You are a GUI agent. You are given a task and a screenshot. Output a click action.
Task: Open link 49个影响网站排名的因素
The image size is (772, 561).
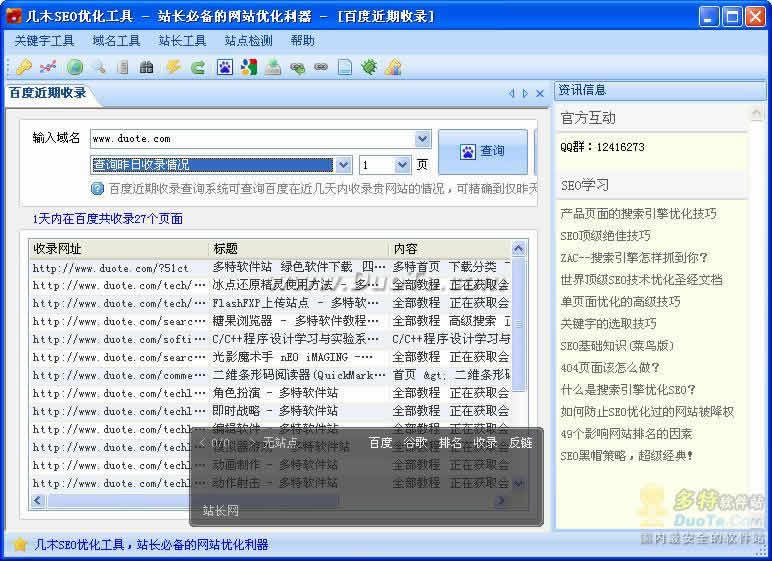(x=626, y=434)
